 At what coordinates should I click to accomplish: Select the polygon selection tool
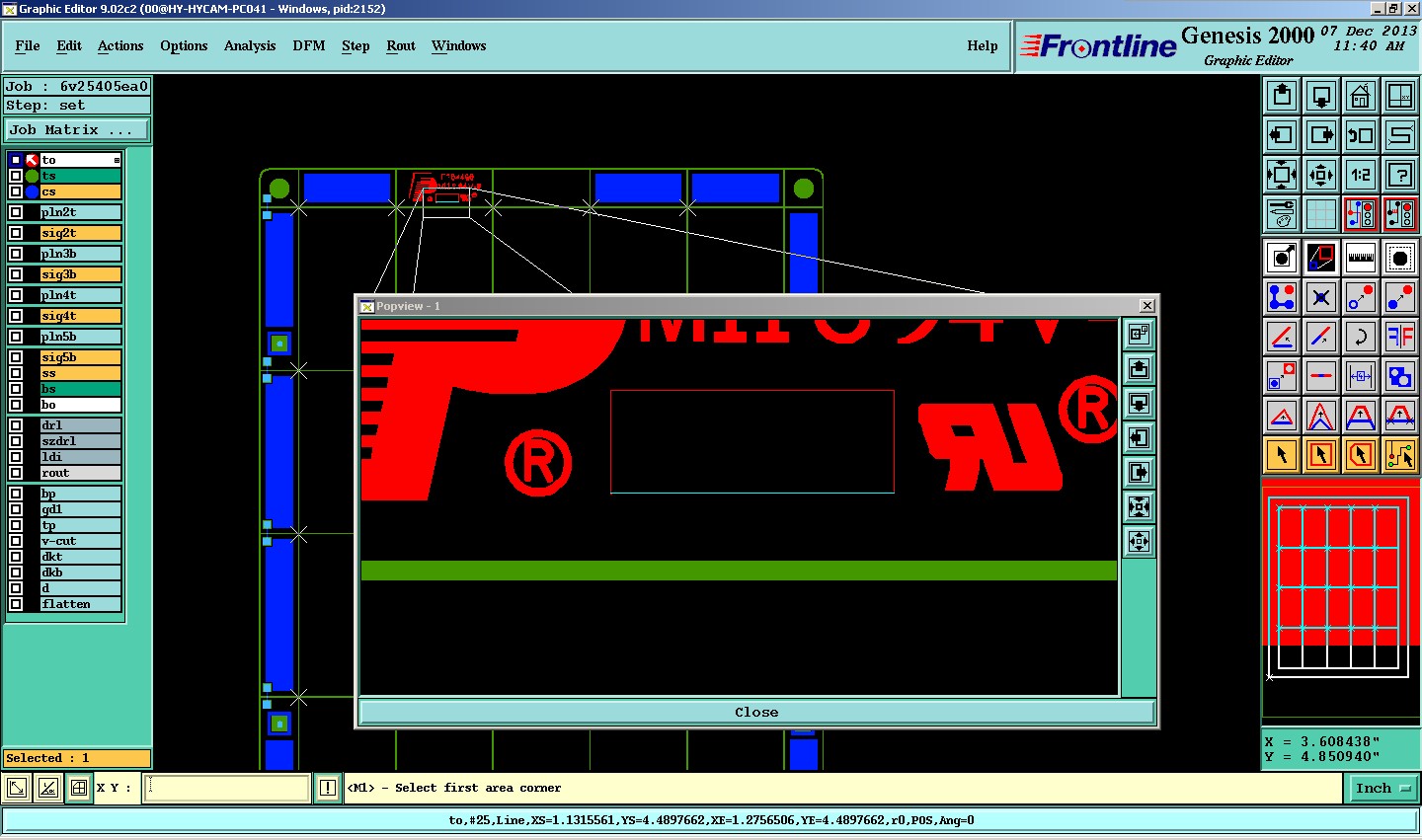click(1361, 455)
